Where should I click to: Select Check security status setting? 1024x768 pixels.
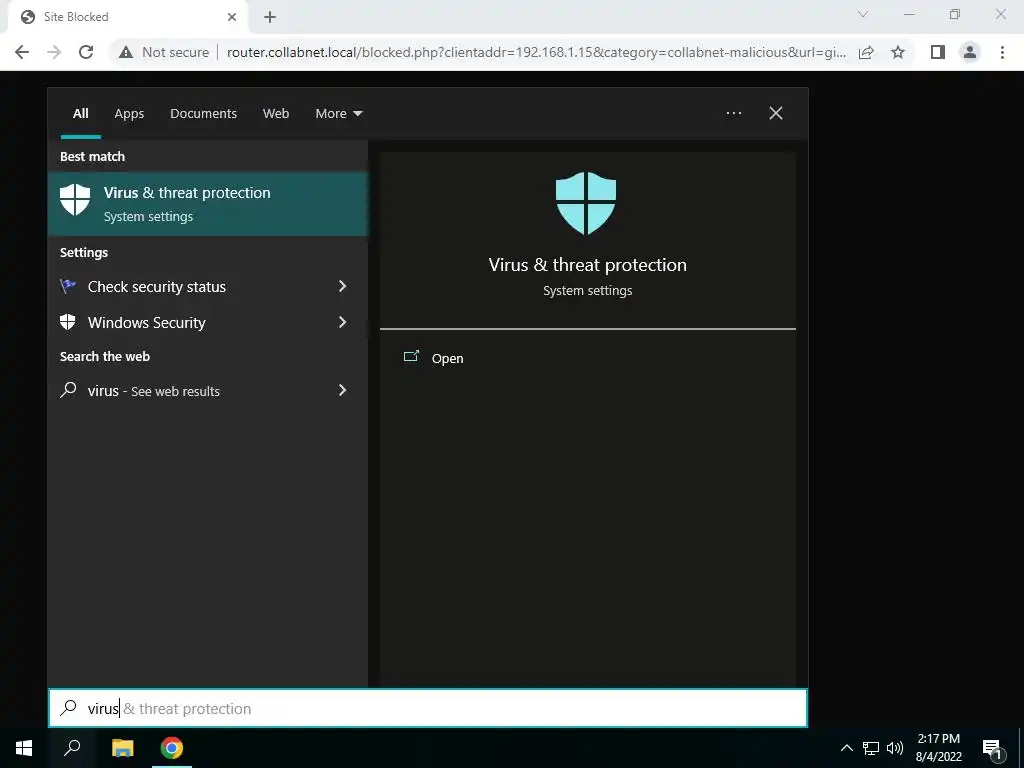[x=208, y=287]
